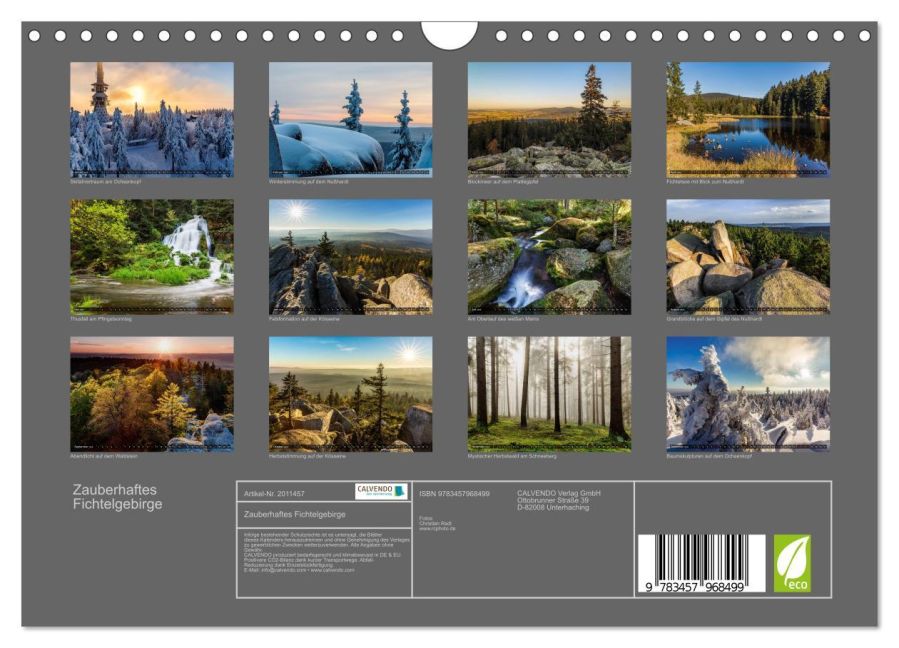Select the Abendlicht autumn sunset photo

pyautogui.click(x=152, y=393)
